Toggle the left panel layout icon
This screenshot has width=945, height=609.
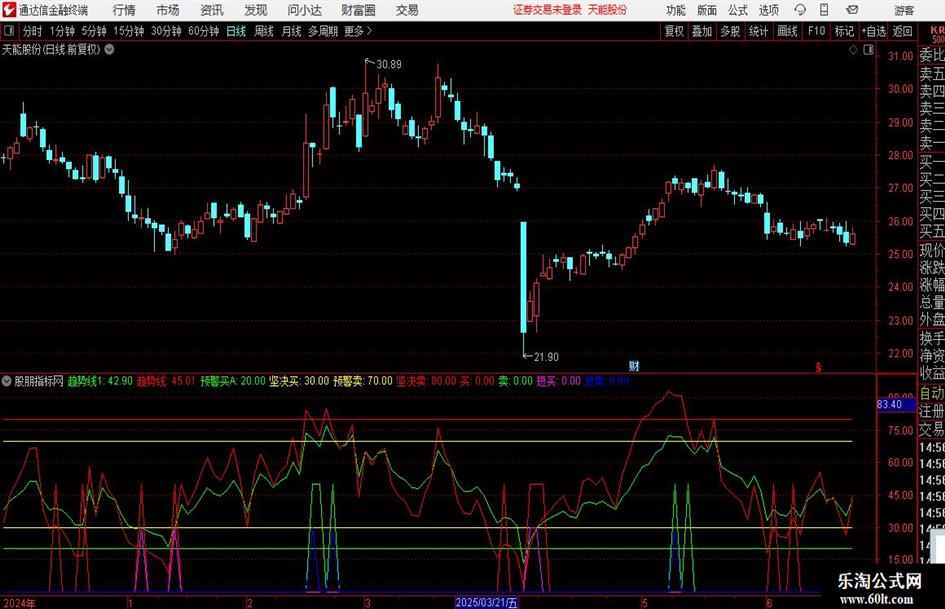pos(9,31)
